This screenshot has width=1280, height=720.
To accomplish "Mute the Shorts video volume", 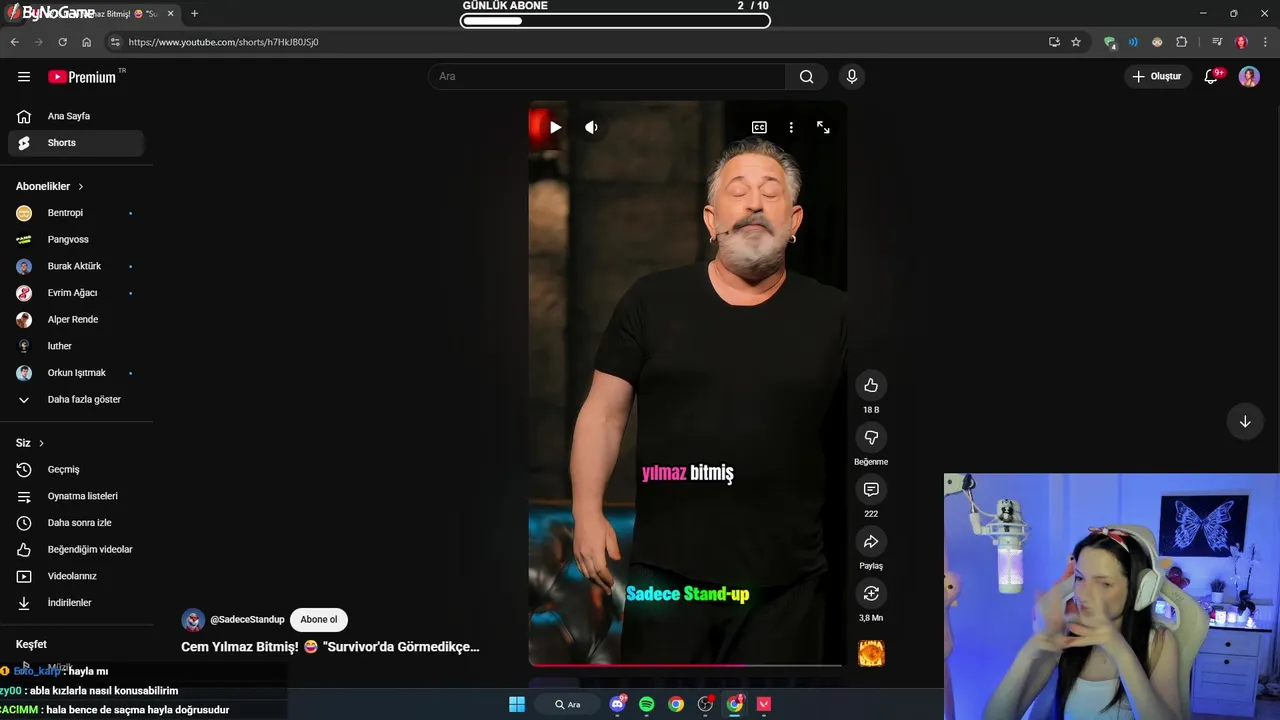I will 591,127.
